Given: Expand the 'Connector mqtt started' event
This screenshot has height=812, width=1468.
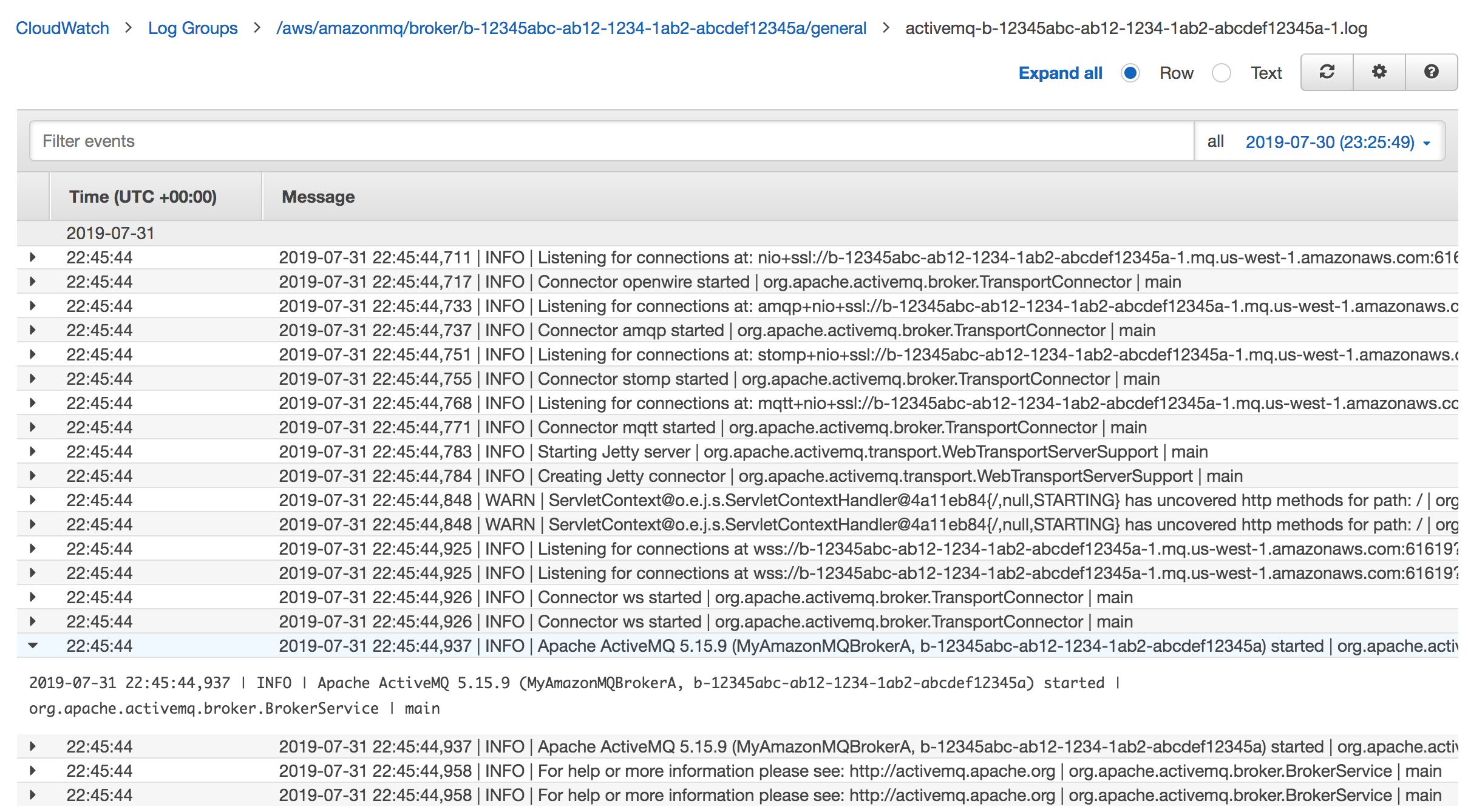Looking at the screenshot, I should tap(33, 427).
